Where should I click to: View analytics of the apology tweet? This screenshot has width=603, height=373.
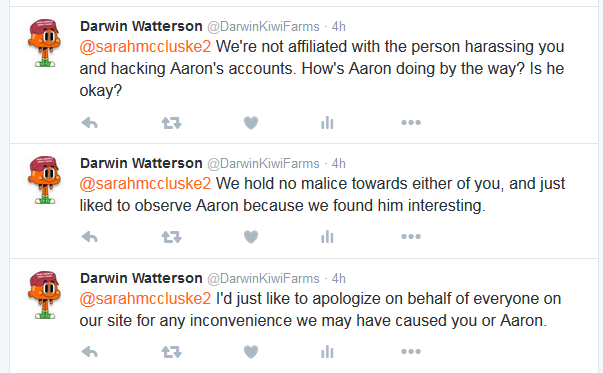point(327,352)
